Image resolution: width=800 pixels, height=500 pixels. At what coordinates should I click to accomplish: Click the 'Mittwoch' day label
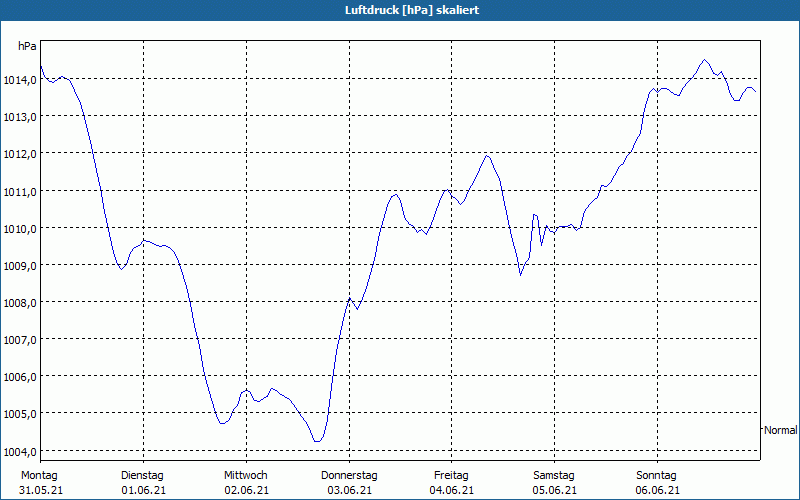(245, 476)
